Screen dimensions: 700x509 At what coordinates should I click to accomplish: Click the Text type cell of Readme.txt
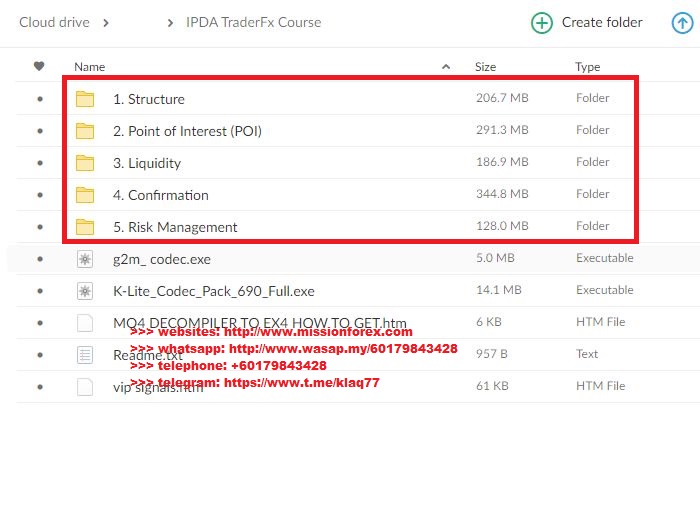pyautogui.click(x=587, y=354)
